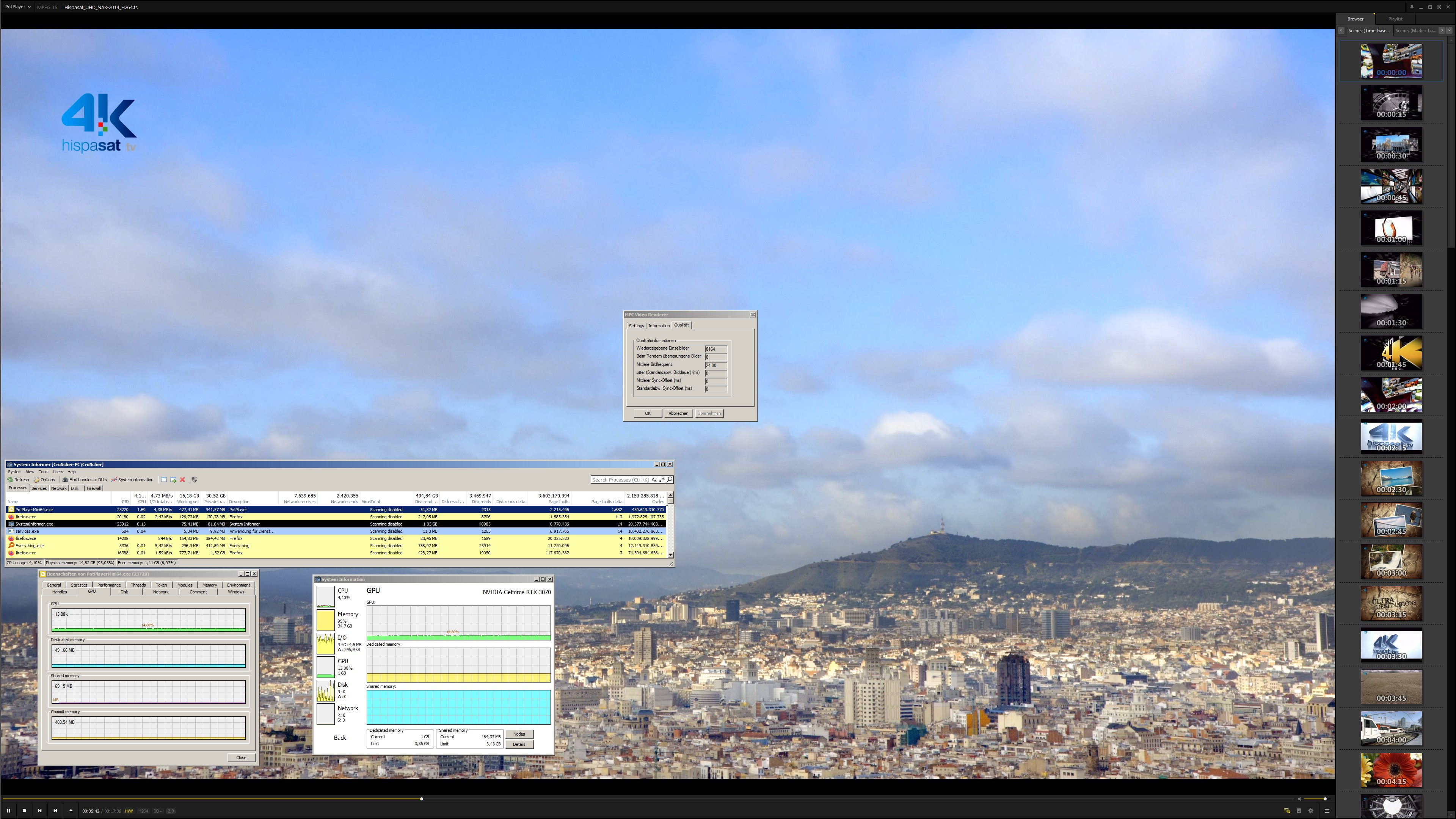
Task: Toggle the H/W acceleration indicator
Action: pos(129,811)
